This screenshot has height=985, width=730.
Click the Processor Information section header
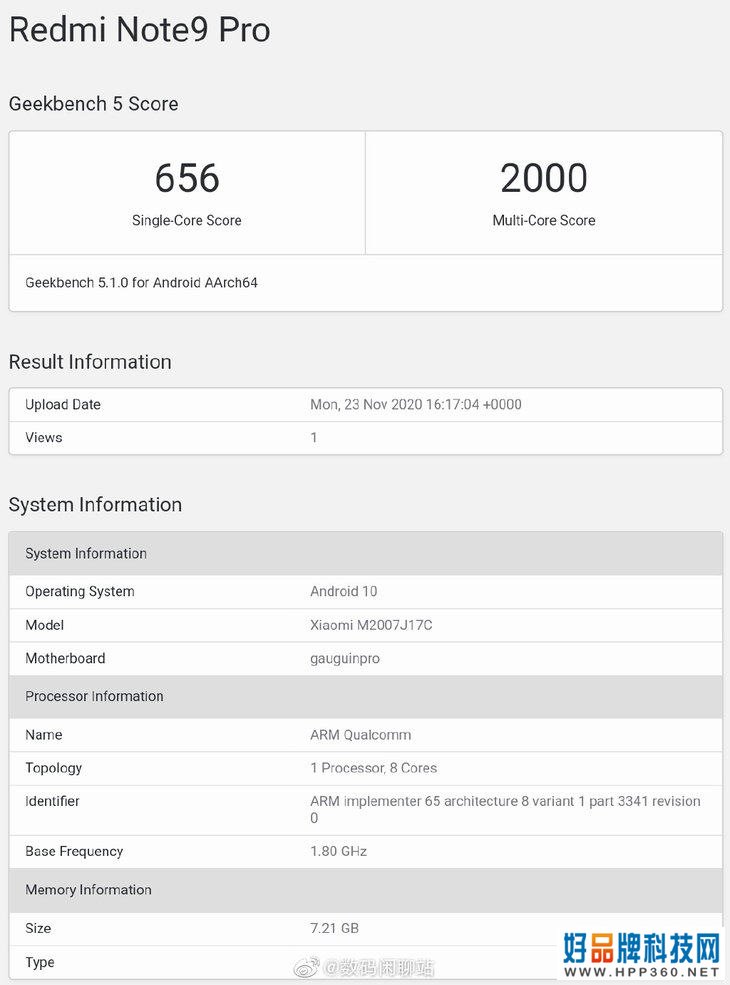click(366, 697)
